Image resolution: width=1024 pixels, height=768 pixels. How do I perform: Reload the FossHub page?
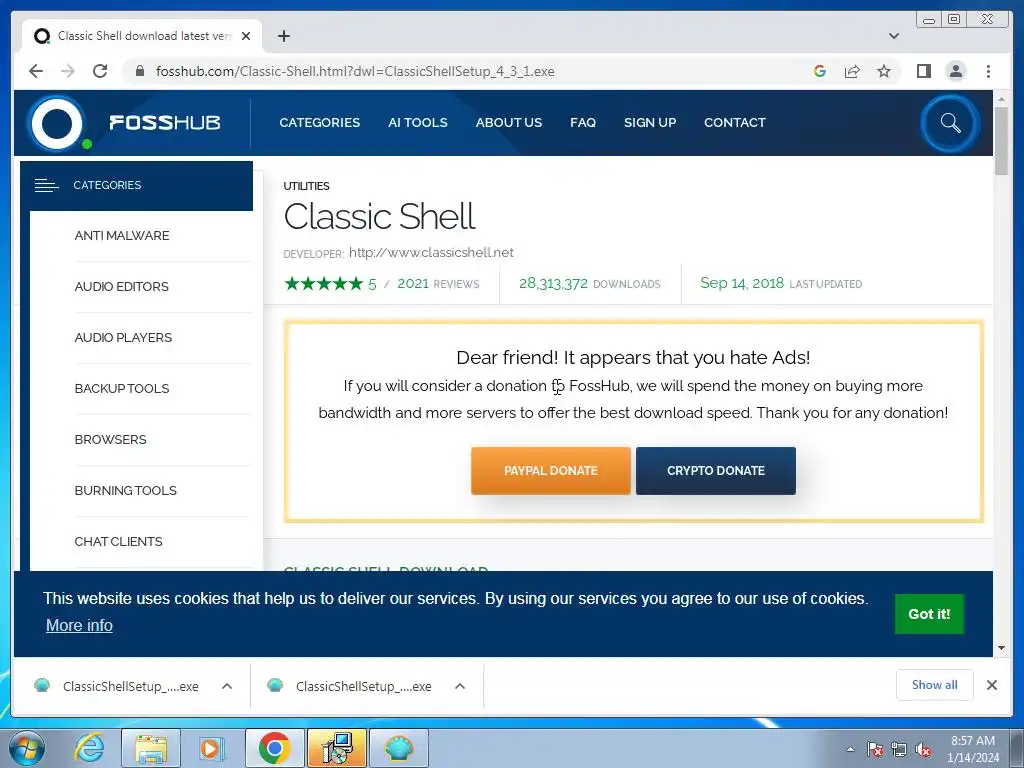point(100,71)
